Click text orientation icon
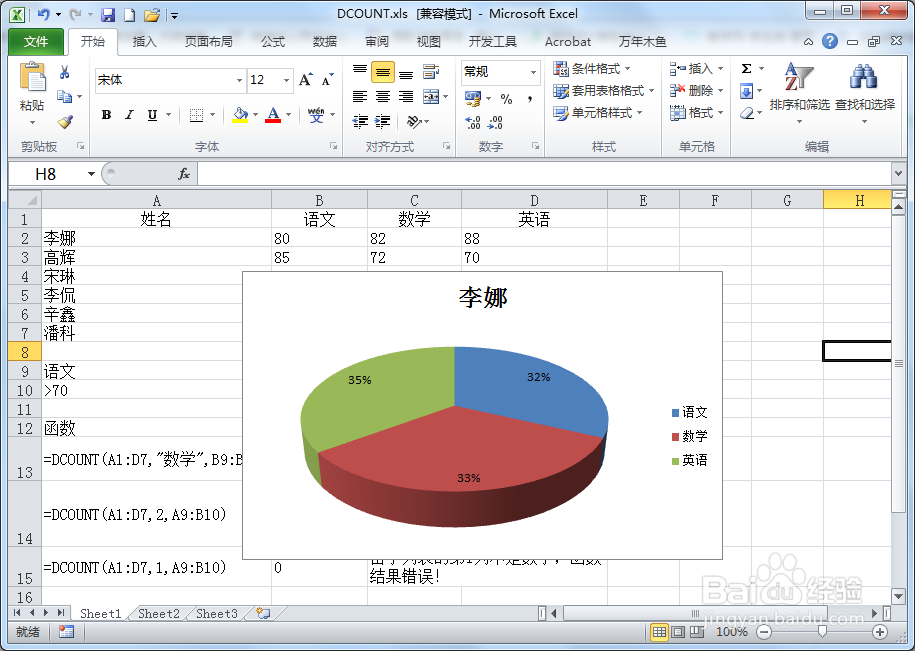The image size is (915, 651). coord(414,121)
